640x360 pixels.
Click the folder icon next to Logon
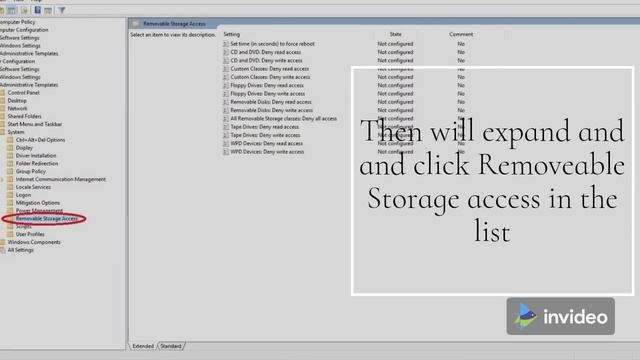[x=10, y=195]
